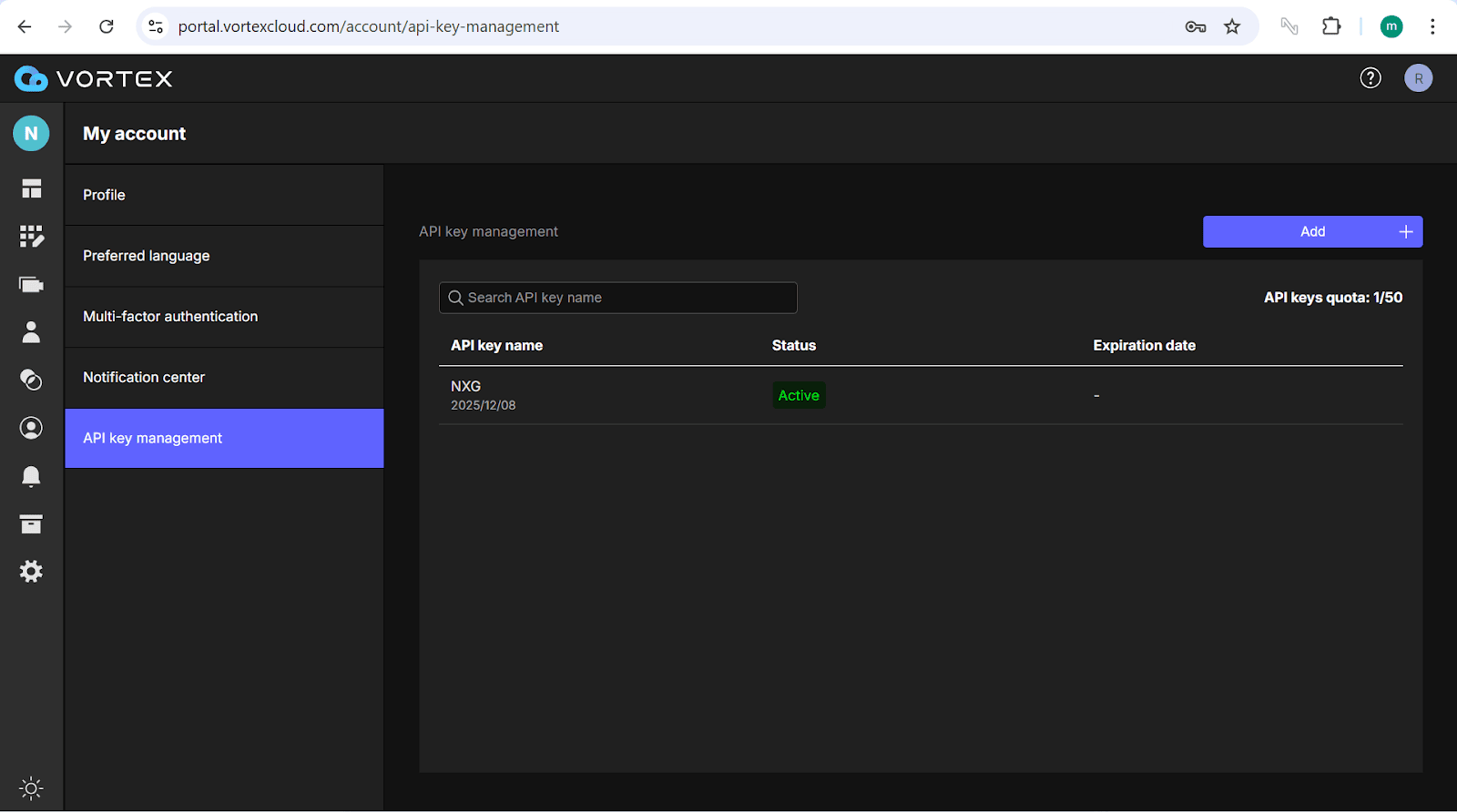Open the Profile section
The height and width of the screenshot is (812, 1457).
[224, 195]
